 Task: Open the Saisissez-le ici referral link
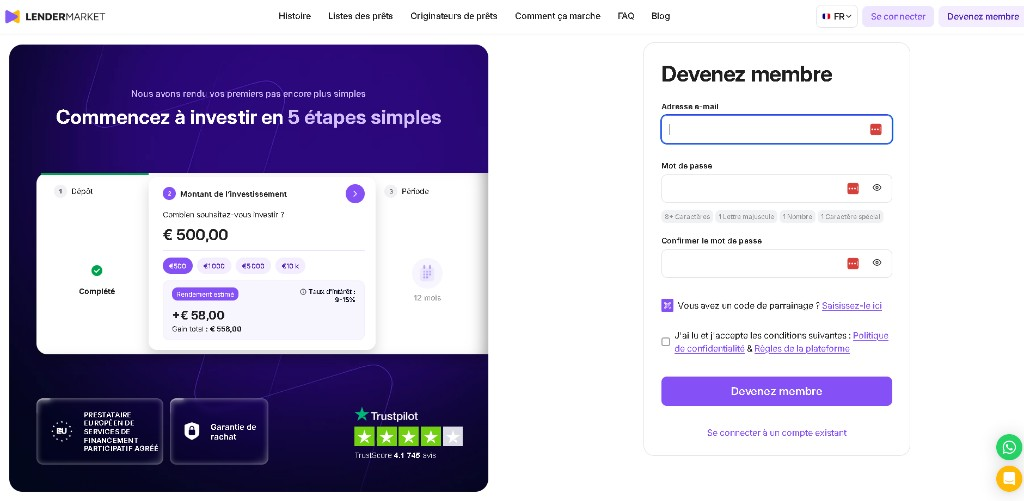[x=852, y=306]
